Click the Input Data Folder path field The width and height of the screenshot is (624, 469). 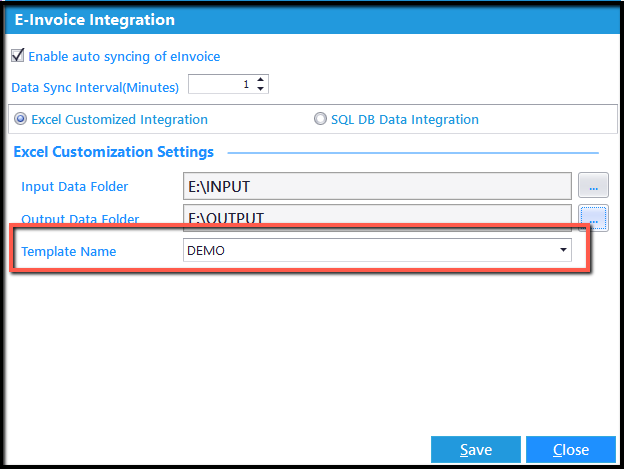377,186
